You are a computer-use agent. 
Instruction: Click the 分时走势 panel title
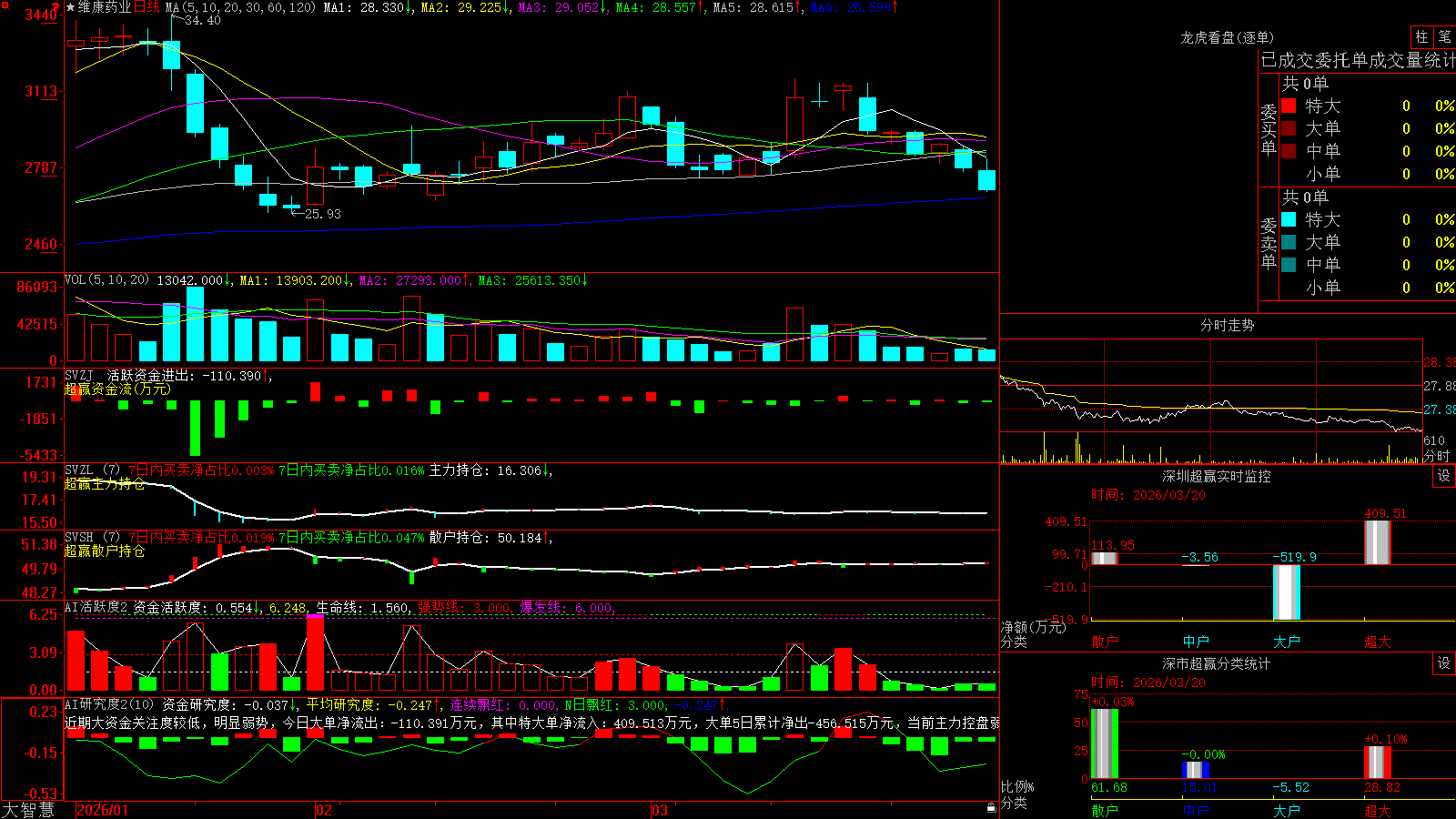click(1227, 325)
